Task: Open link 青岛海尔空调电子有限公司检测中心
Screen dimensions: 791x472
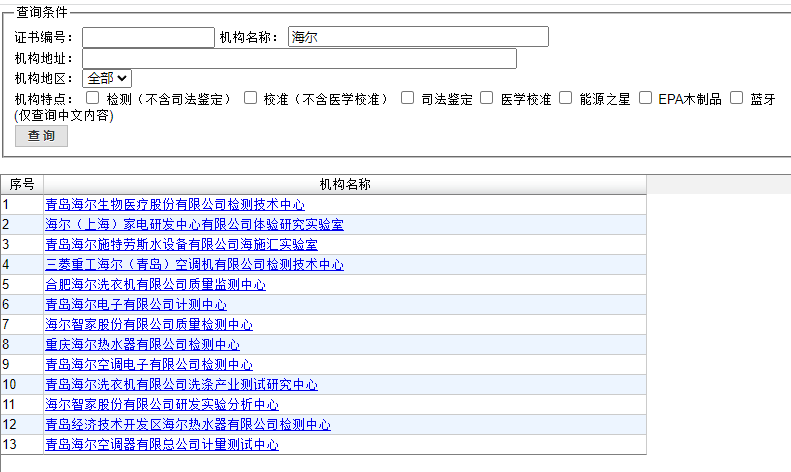Action: point(149,365)
